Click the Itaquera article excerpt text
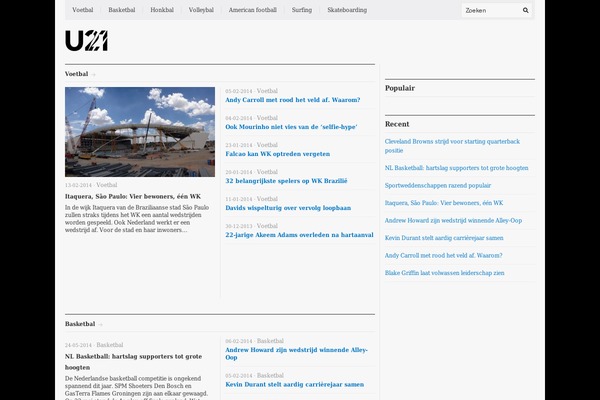 pyautogui.click(x=137, y=219)
